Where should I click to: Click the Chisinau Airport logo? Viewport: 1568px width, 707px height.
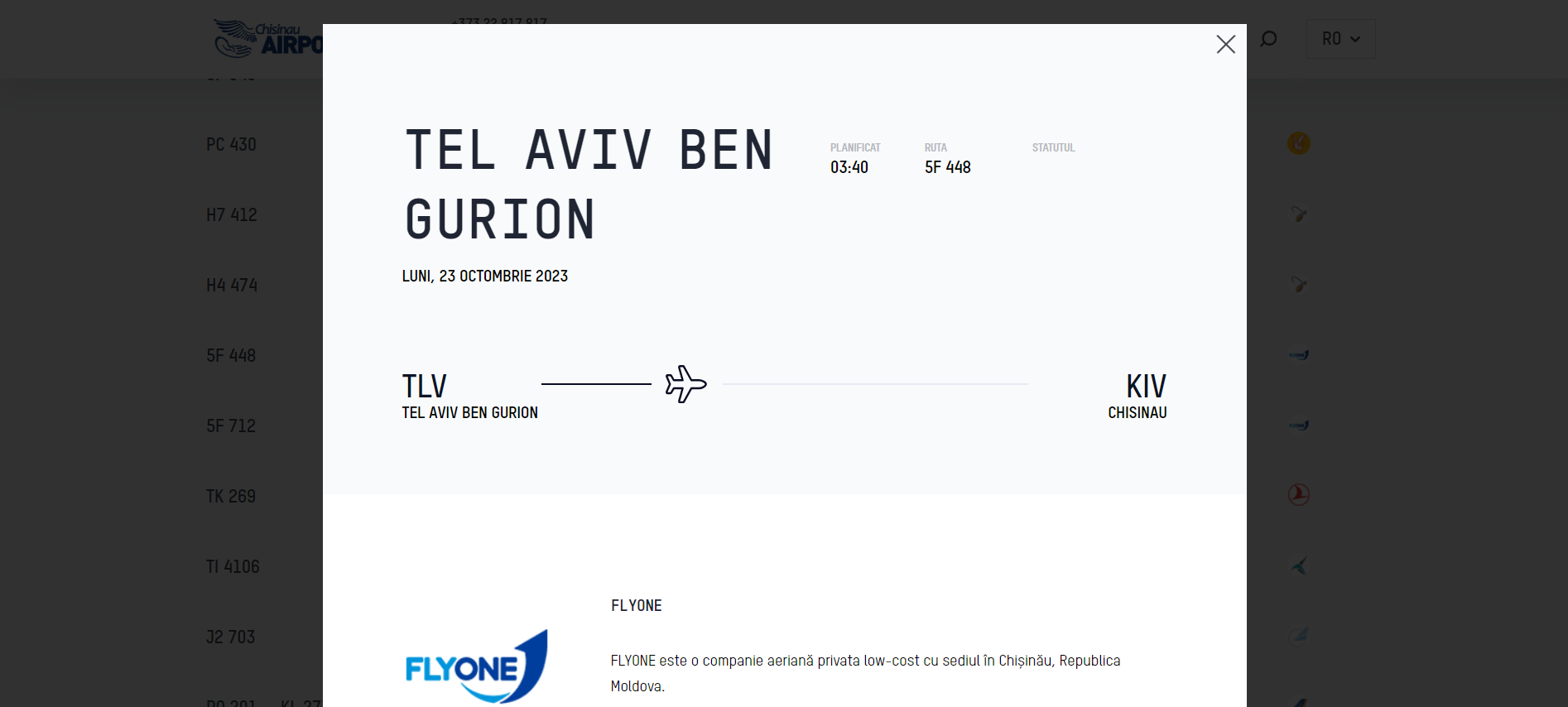tap(267, 39)
